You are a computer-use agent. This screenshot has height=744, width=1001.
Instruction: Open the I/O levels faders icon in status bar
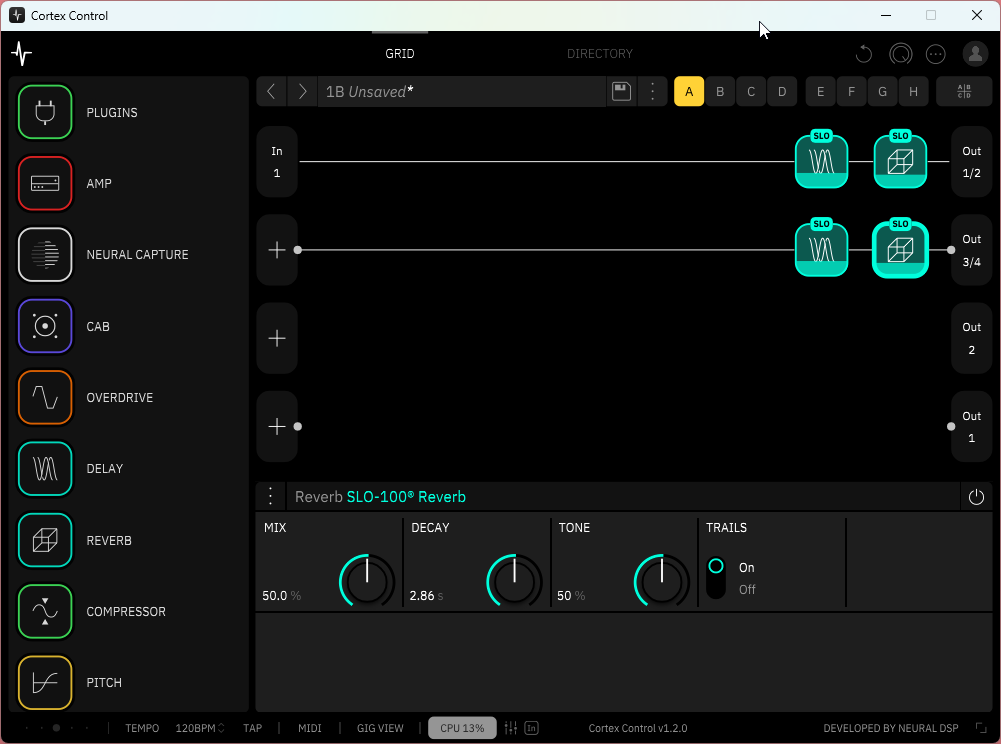pos(511,727)
